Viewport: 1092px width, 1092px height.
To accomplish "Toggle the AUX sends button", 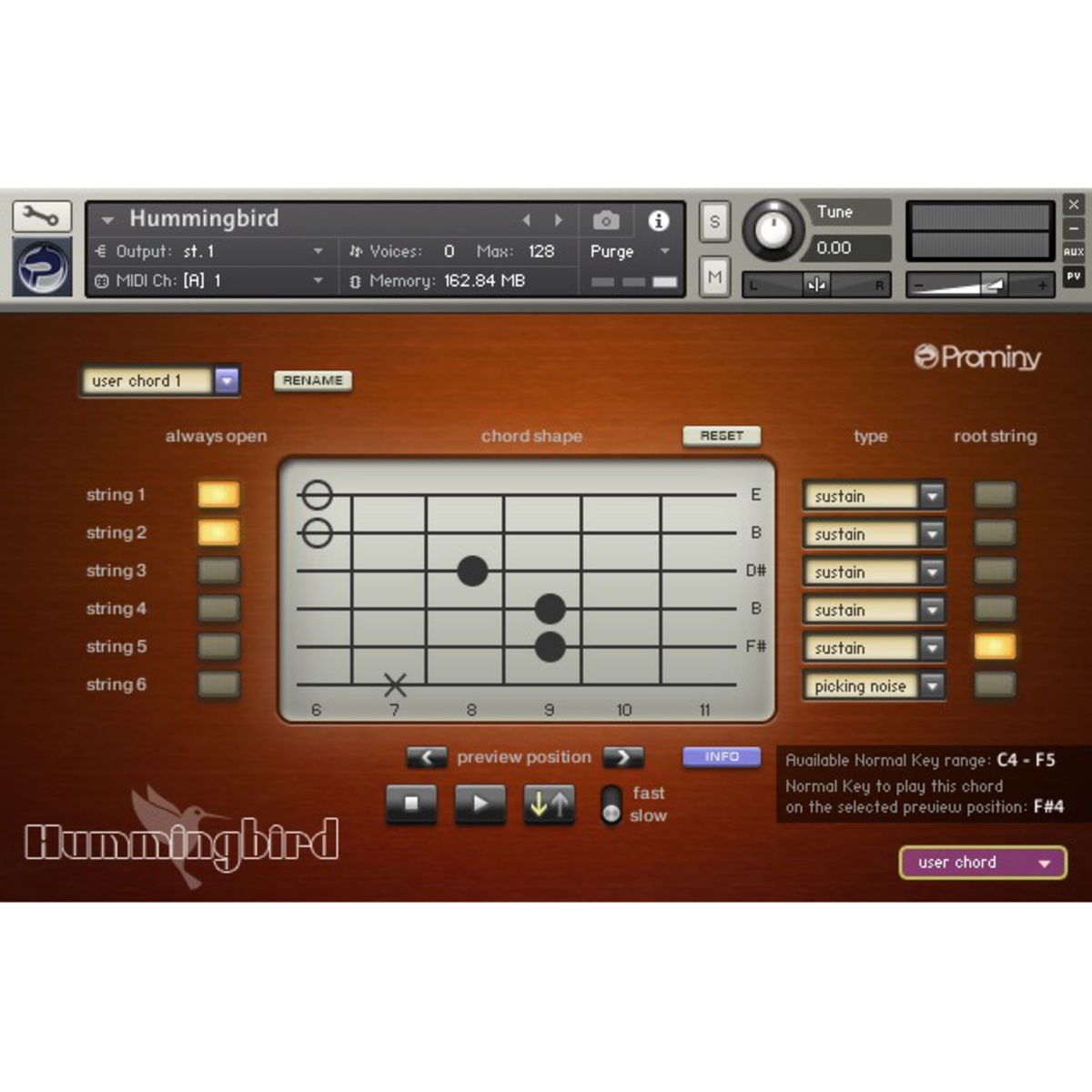I will click(1074, 252).
